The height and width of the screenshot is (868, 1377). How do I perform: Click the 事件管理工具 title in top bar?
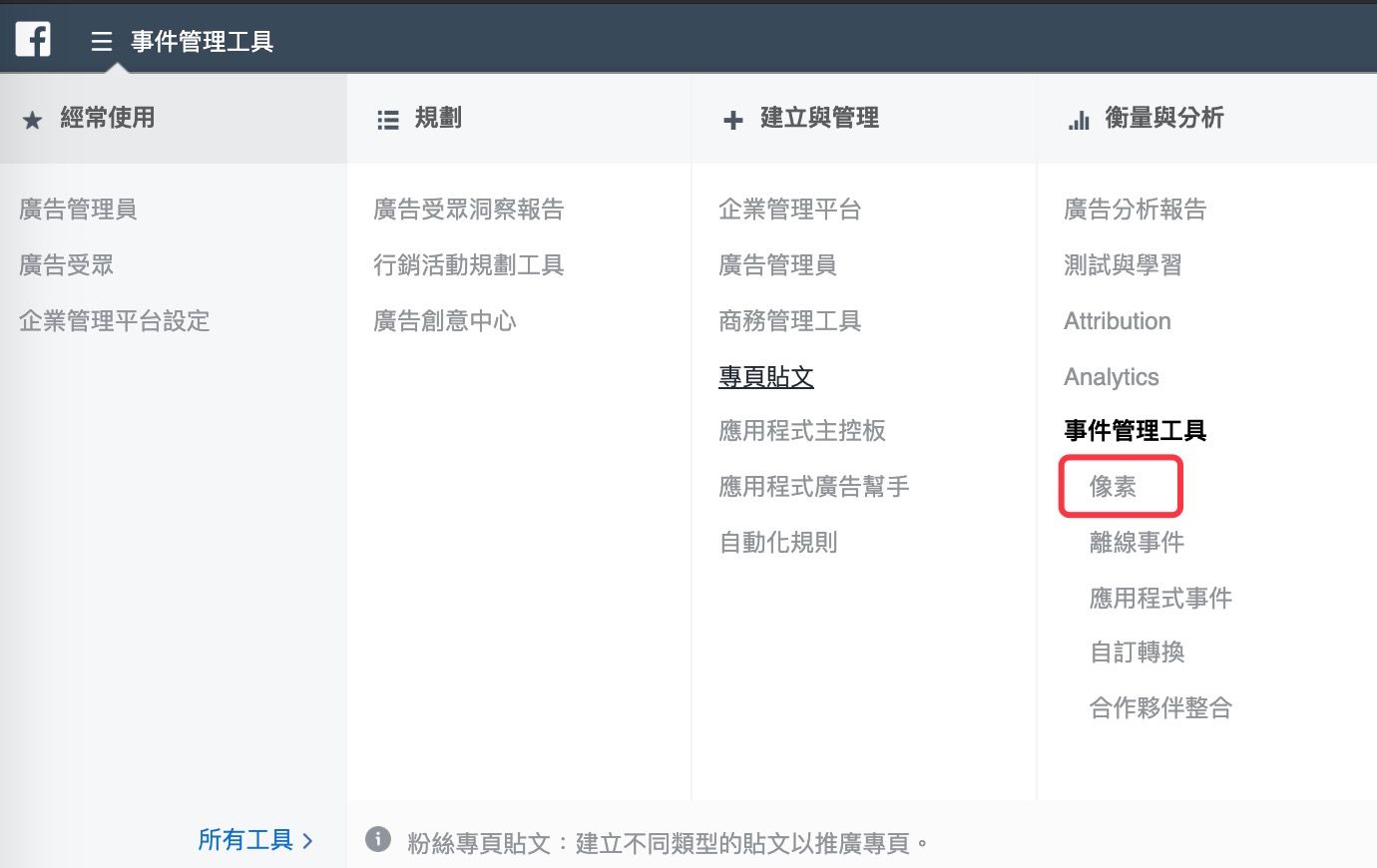[203, 42]
